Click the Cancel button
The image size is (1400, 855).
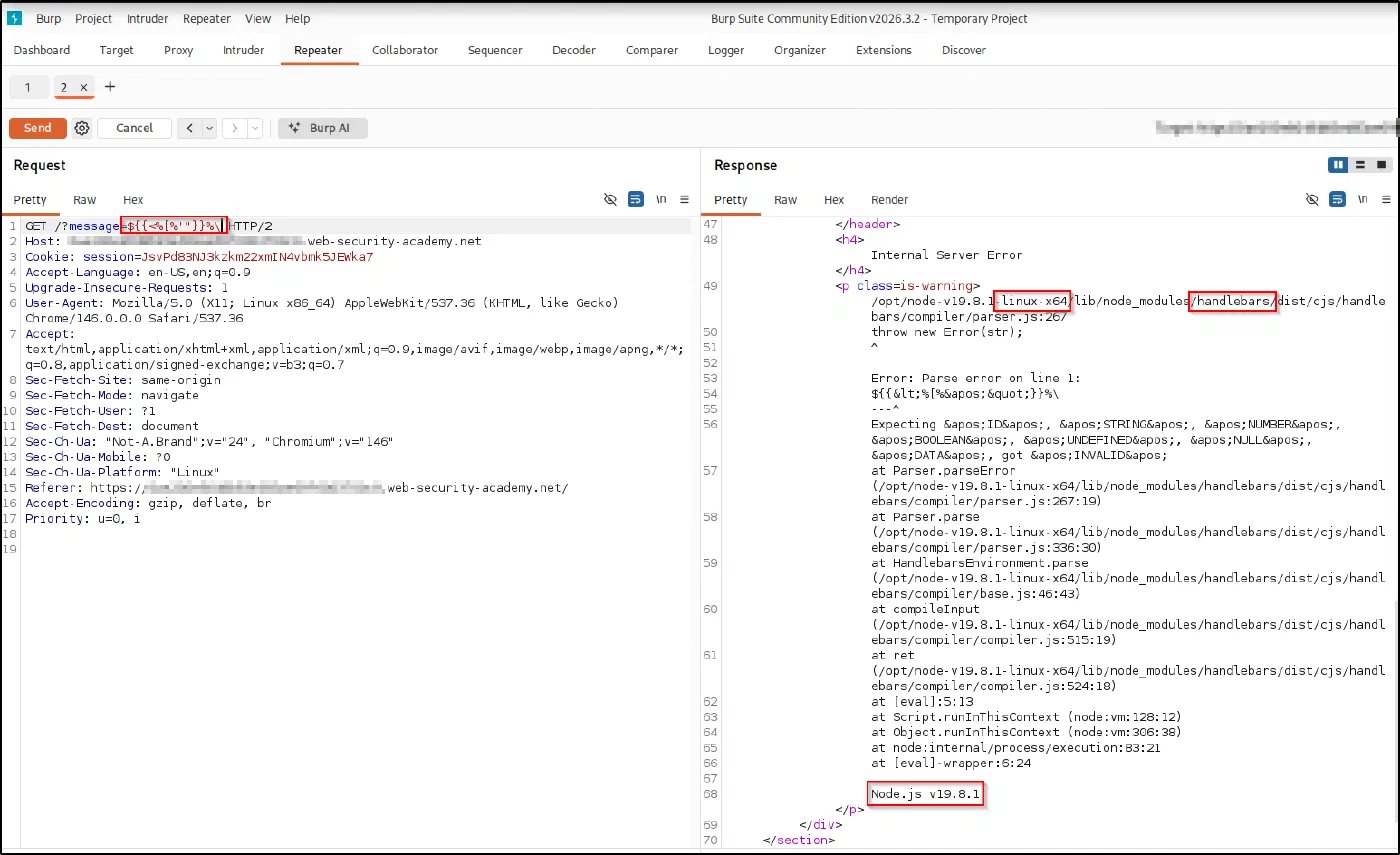[x=134, y=128]
